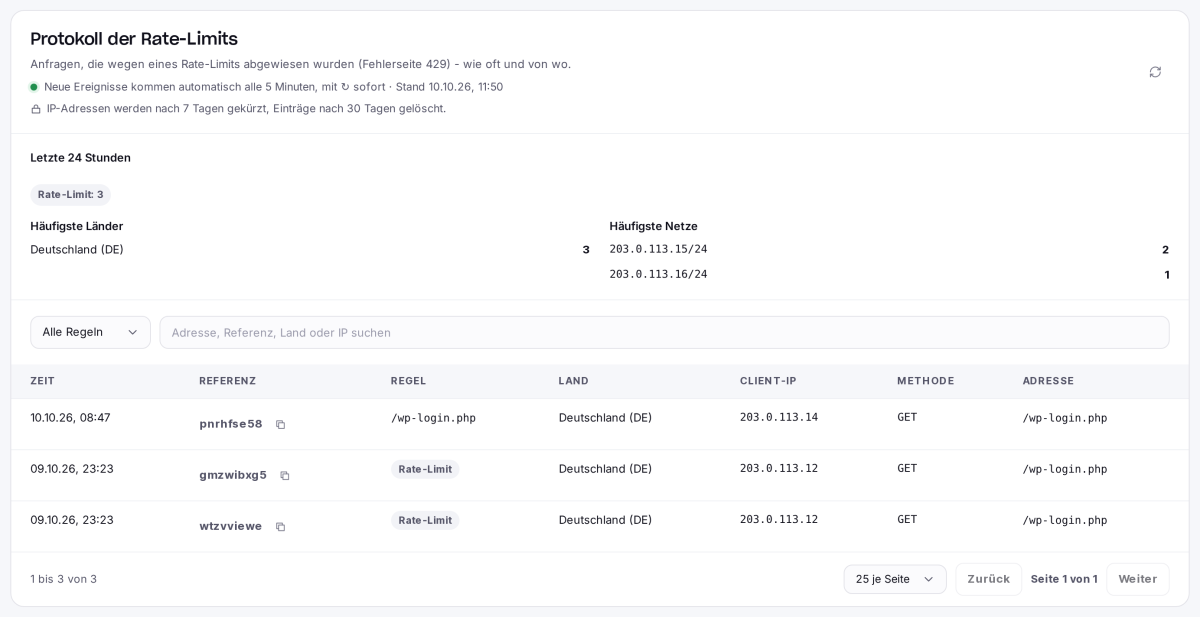The height and width of the screenshot is (617, 1200).
Task: Click the reference text gmzwibxg5
Action: 233,475
